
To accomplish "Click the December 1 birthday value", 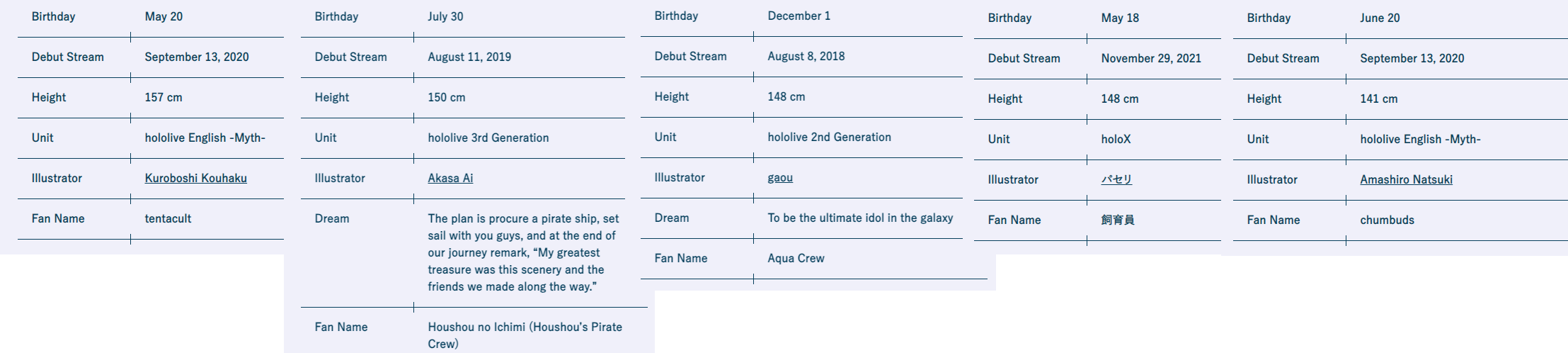I will coord(799,16).
